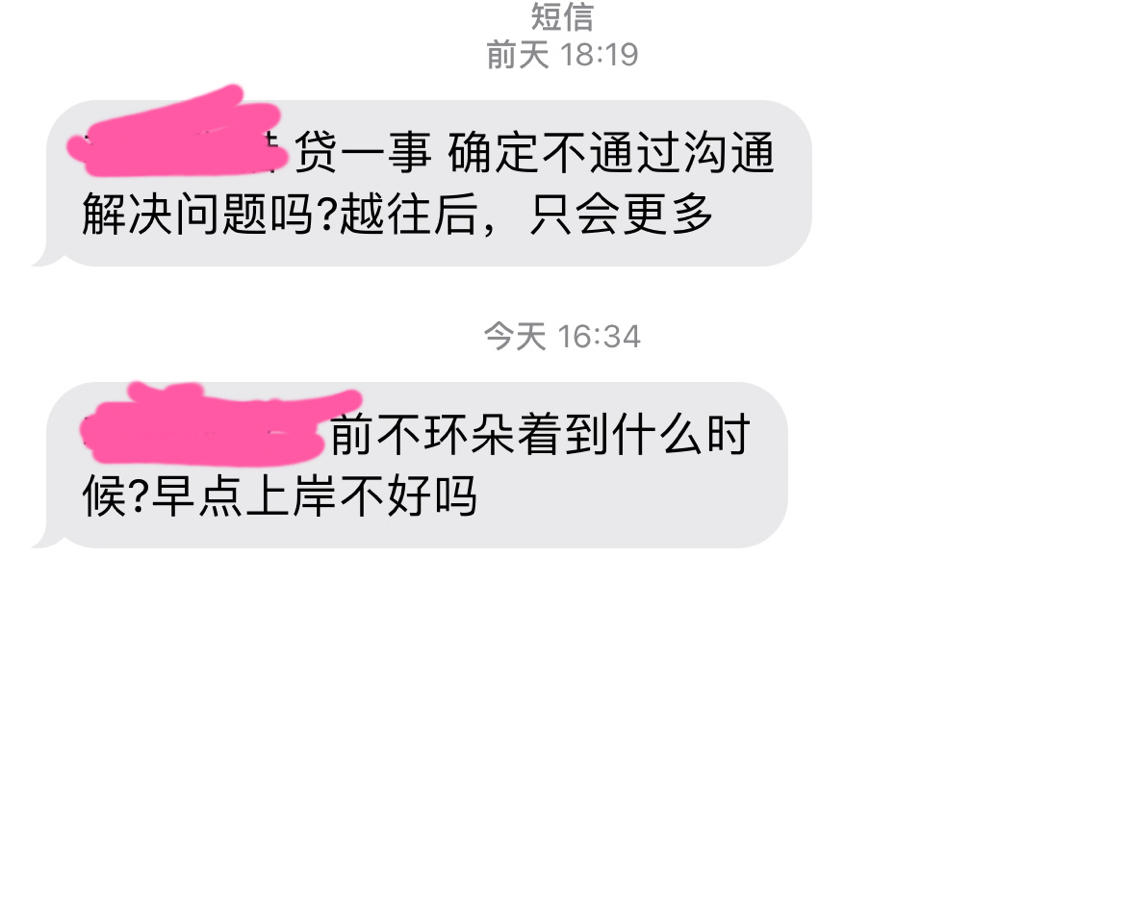The height and width of the screenshot is (913, 1126).
Task: Click the words 贷一事 in the first message
Action: click(x=363, y=153)
